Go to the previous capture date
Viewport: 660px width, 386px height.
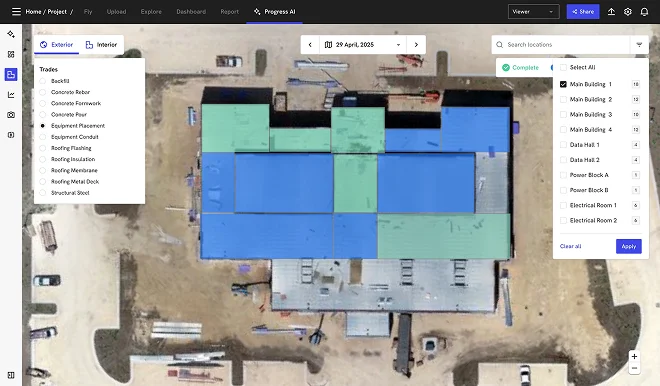point(310,45)
